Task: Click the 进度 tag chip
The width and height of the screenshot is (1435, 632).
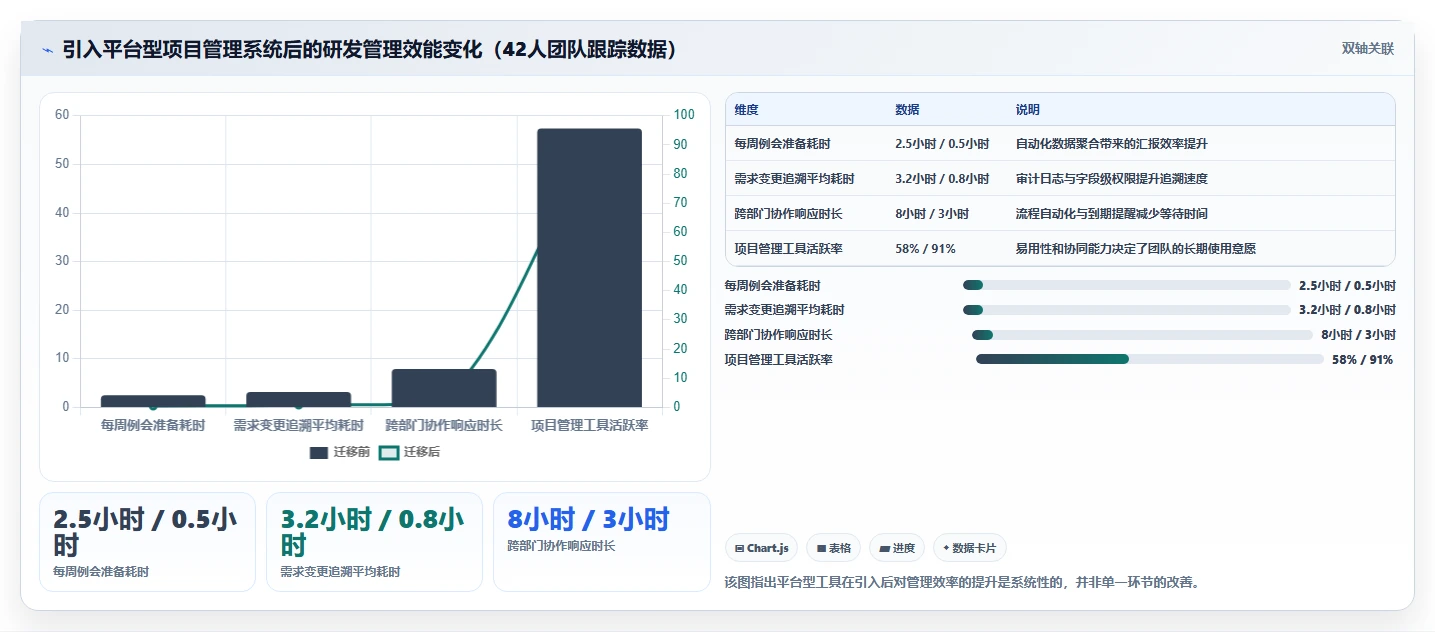Action: pyautogui.click(x=897, y=548)
